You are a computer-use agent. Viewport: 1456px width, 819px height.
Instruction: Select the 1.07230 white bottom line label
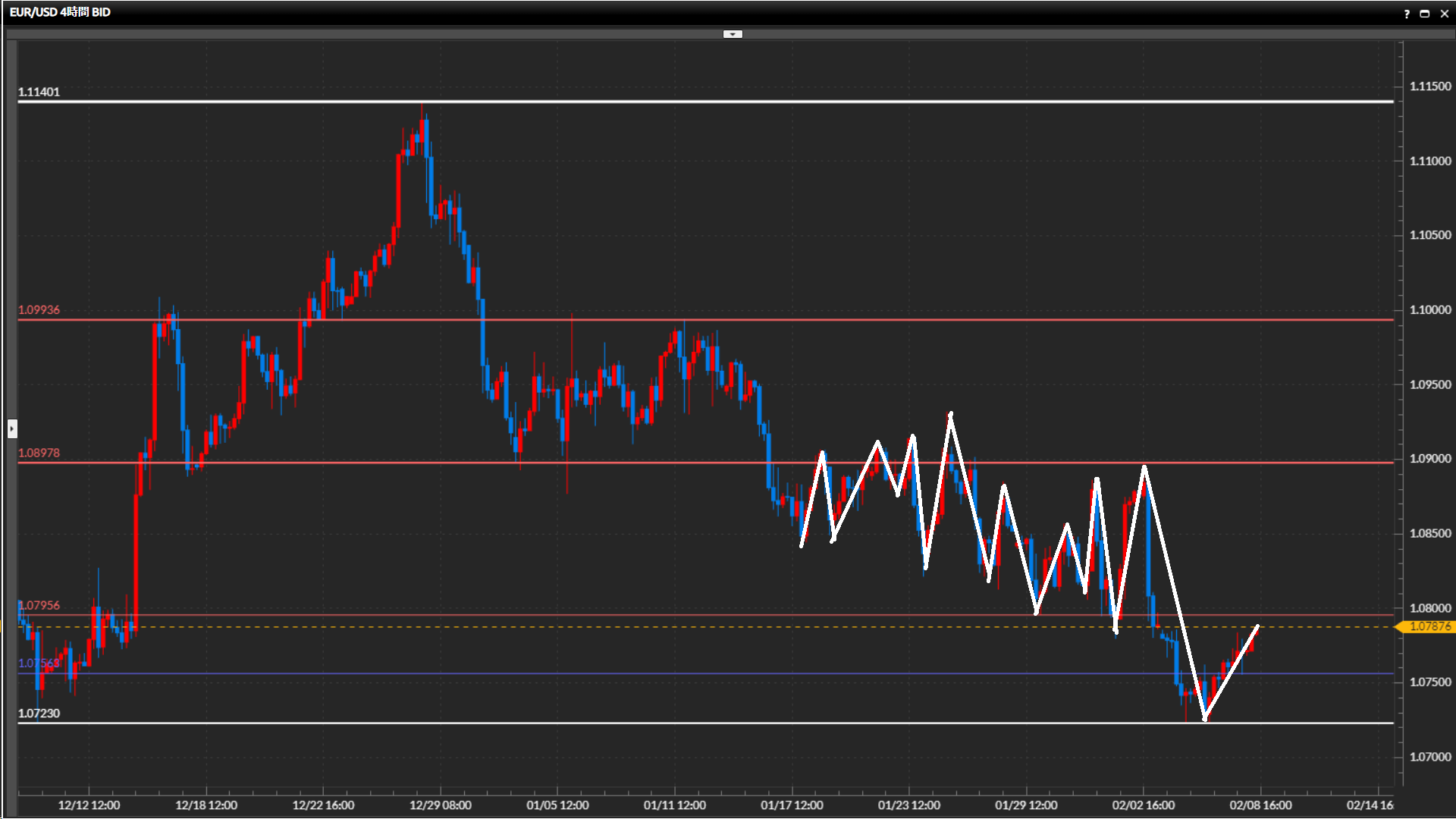[x=39, y=713]
